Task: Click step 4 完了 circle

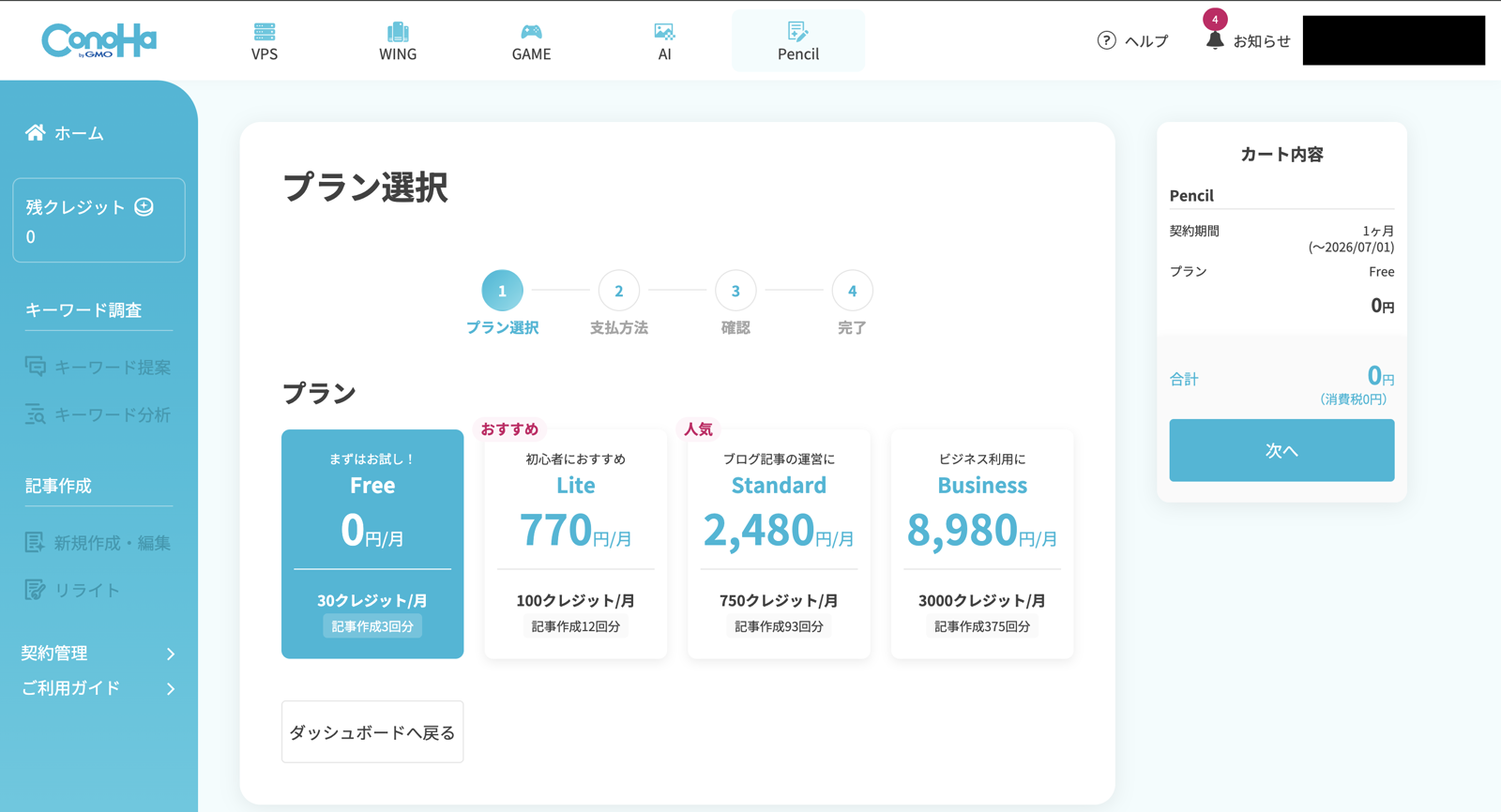Action: click(852, 291)
